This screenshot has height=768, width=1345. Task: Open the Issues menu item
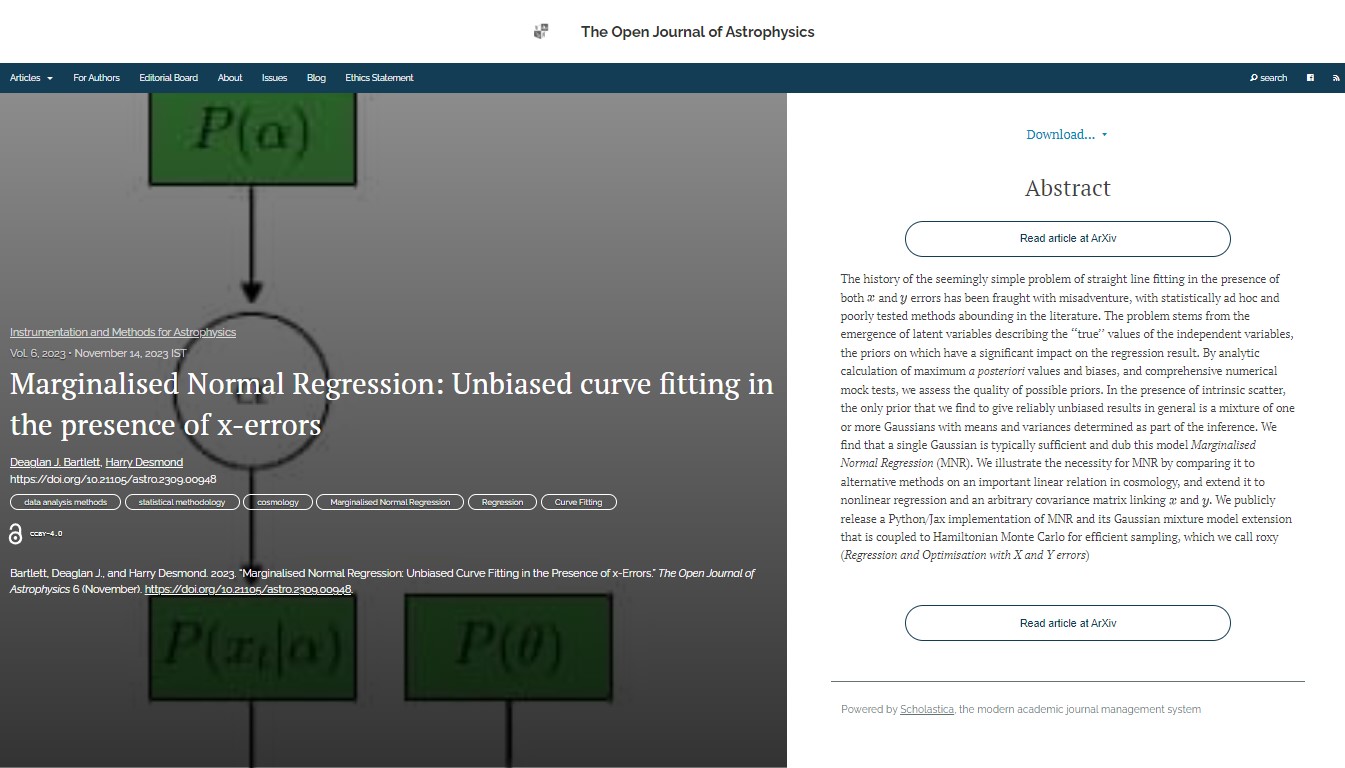274,78
